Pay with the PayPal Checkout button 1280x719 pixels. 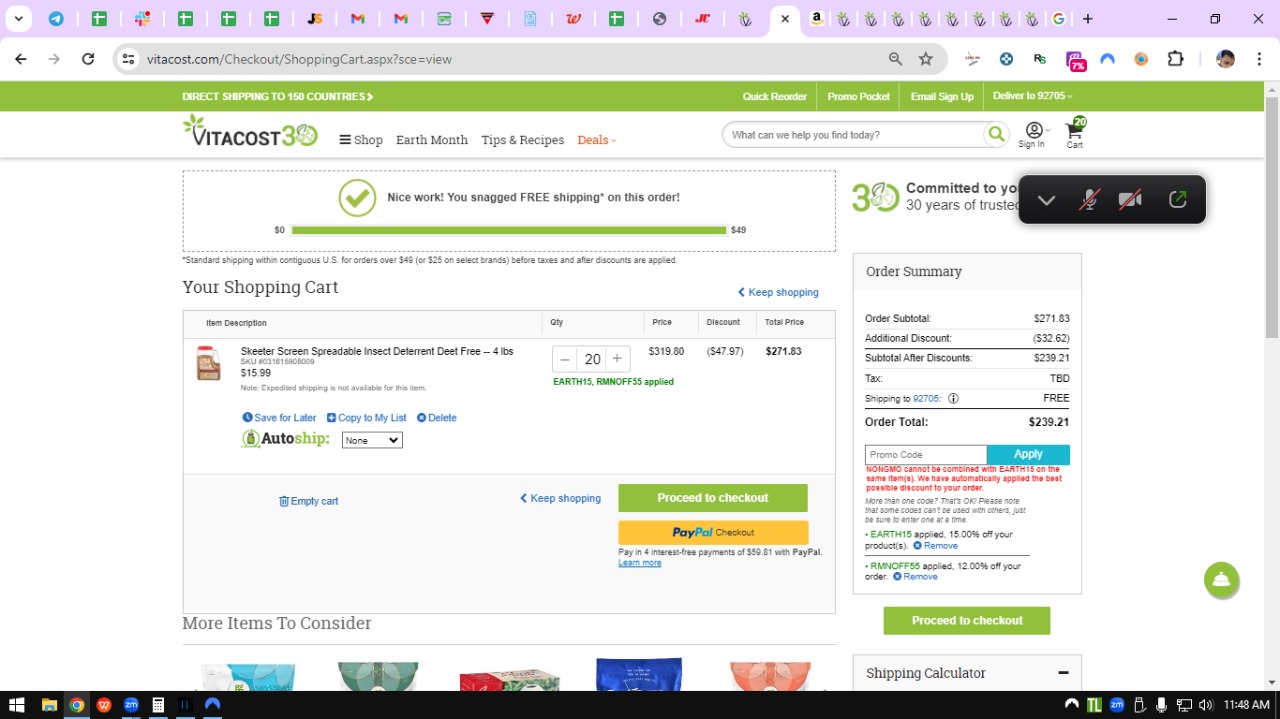click(713, 532)
